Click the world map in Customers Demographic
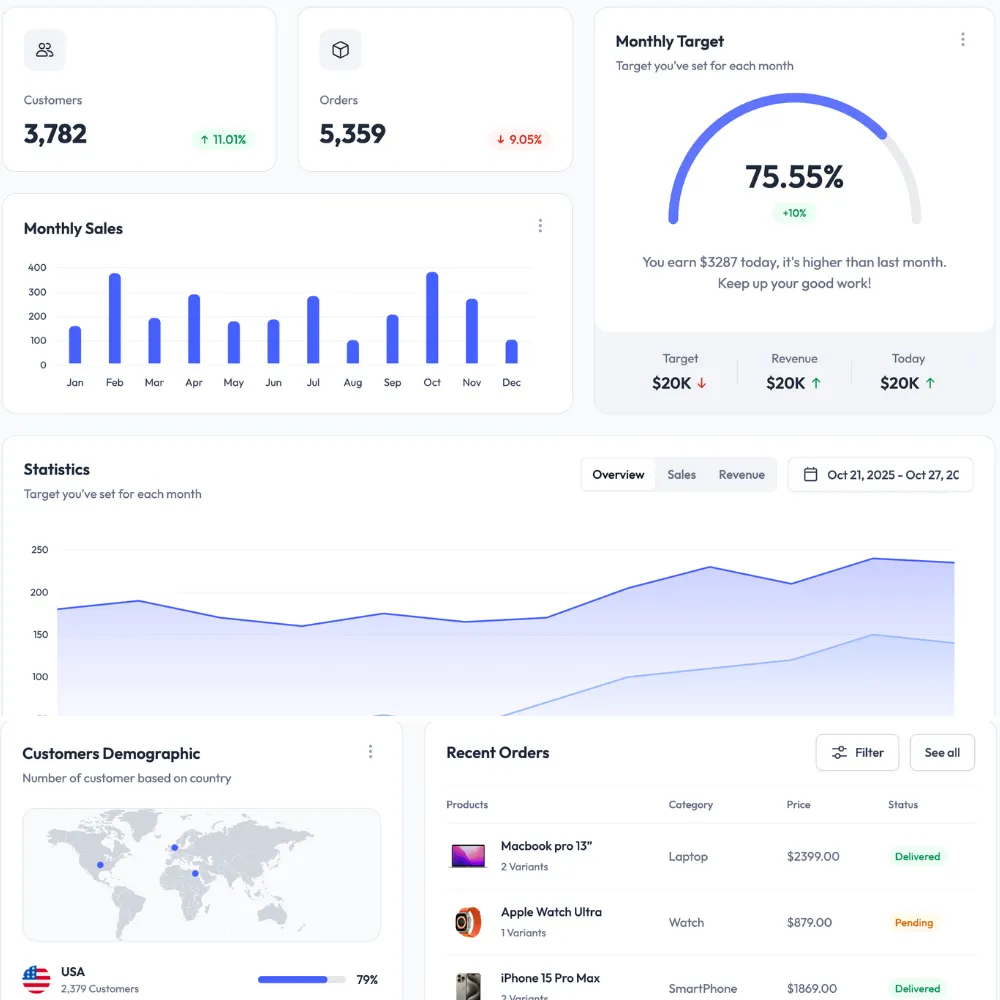Viewport: 1000px width, 1000px height. pos(201,874)
